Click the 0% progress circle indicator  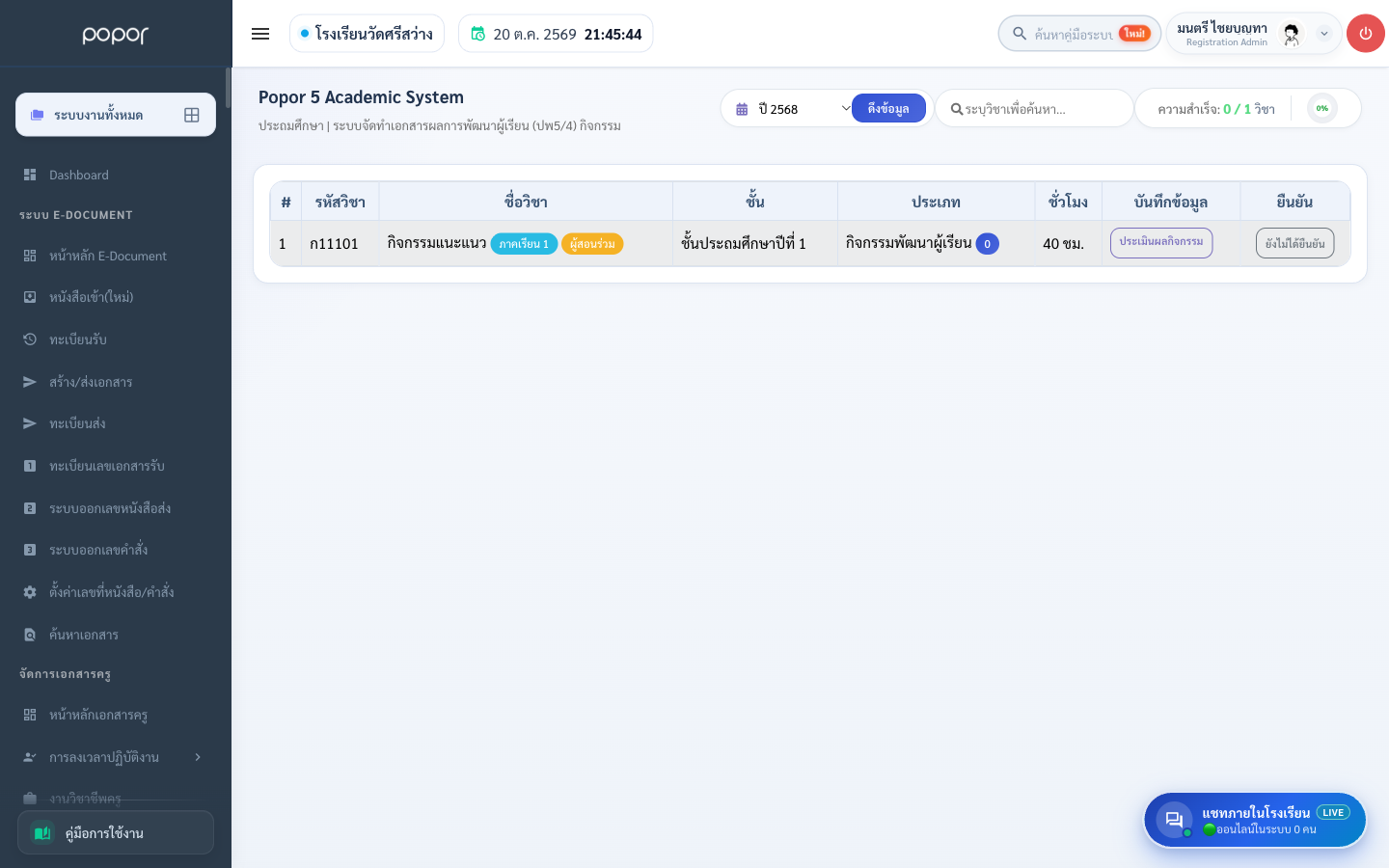pyautogui.click(x=1322, y=108)
